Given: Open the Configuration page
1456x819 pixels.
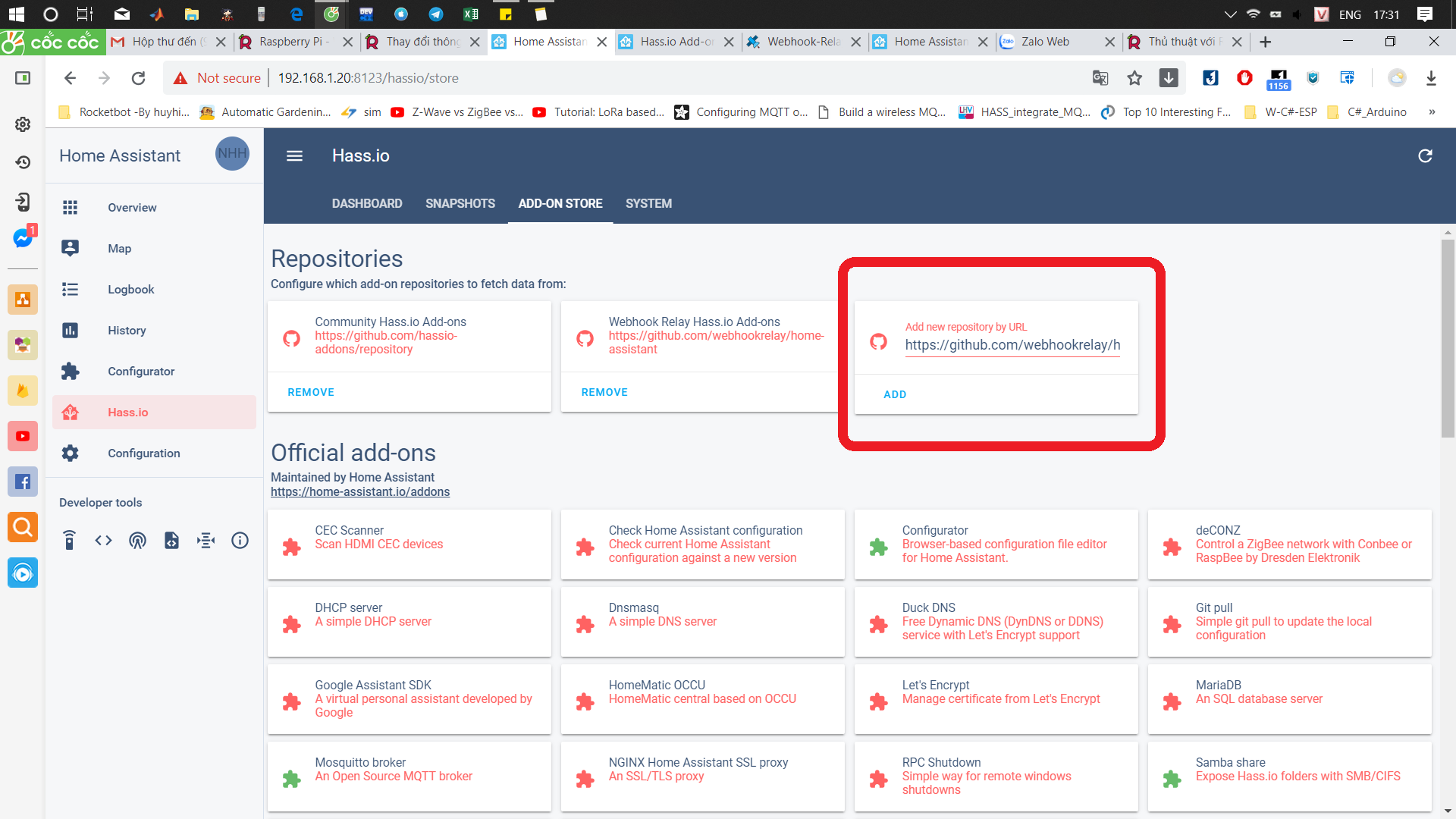Looking at the screenshot, I should [x=154, y=453].
